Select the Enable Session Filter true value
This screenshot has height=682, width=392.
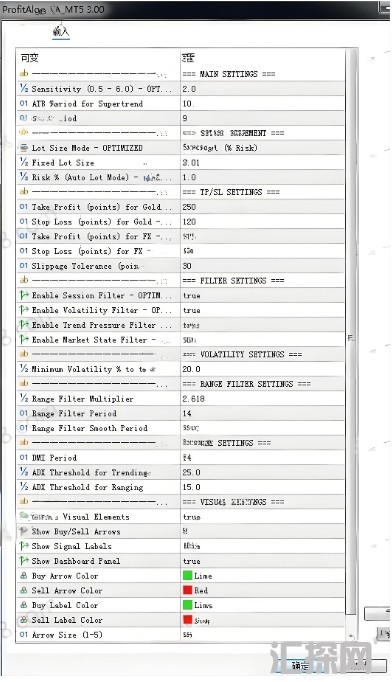point(191,295)
